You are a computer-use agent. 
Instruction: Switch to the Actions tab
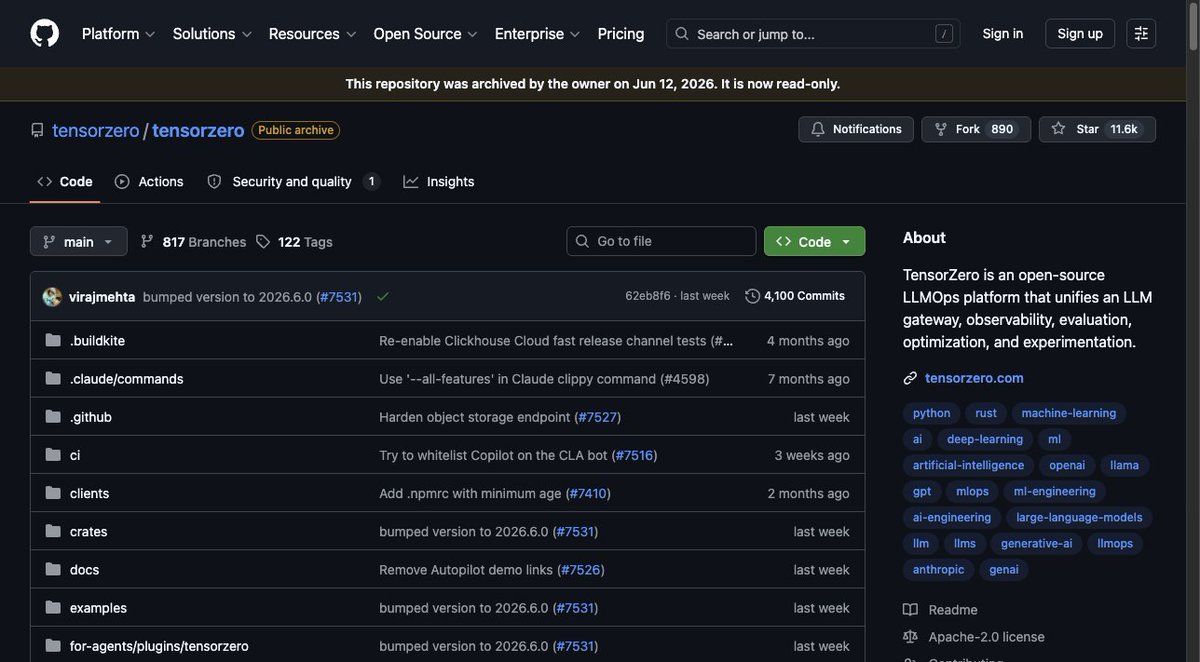pos(149,181)
